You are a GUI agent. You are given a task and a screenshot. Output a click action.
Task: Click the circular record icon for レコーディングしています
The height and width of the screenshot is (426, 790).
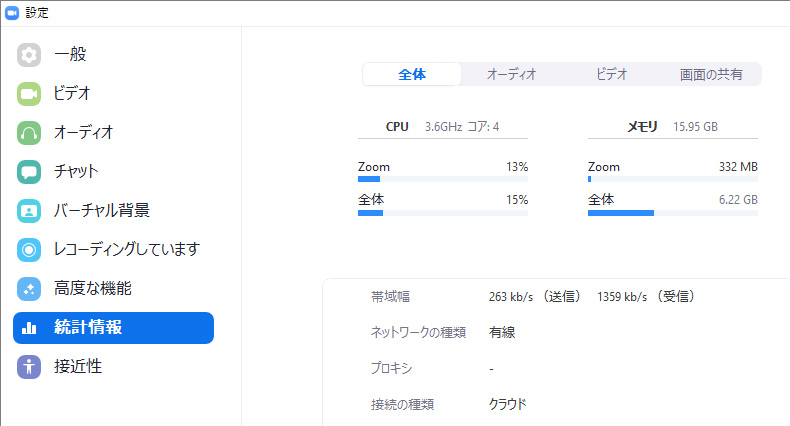click(x=29, y=250)
